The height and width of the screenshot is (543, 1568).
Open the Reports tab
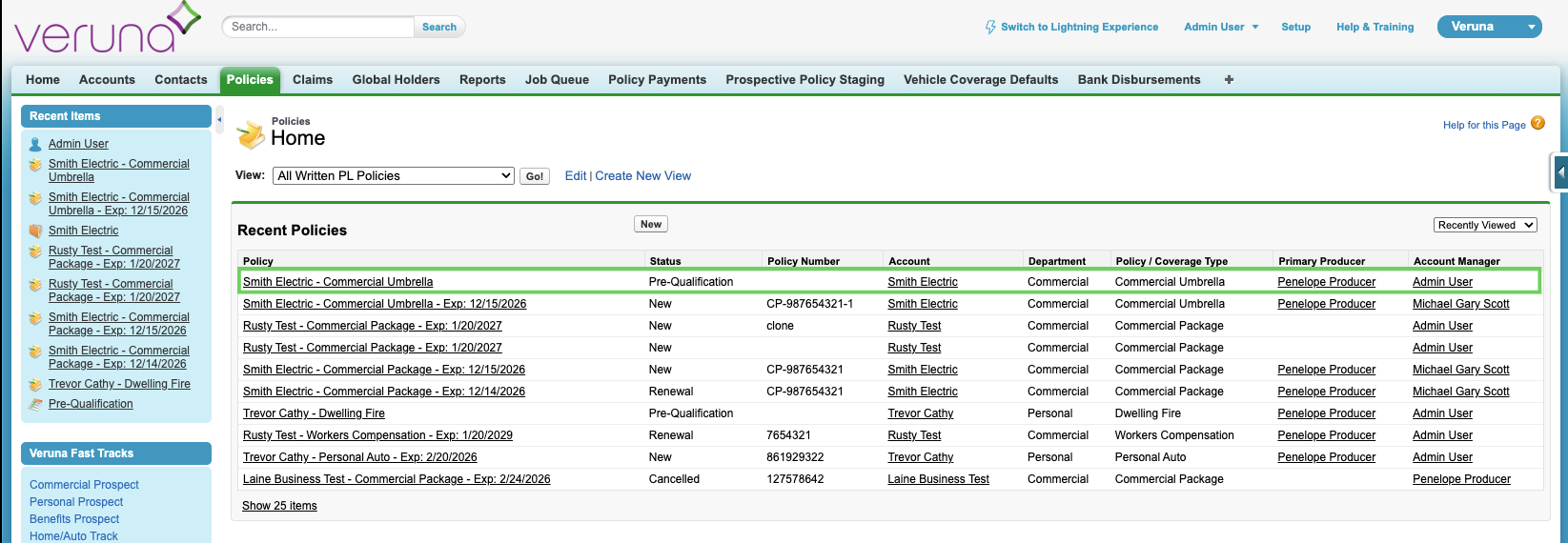482,80
